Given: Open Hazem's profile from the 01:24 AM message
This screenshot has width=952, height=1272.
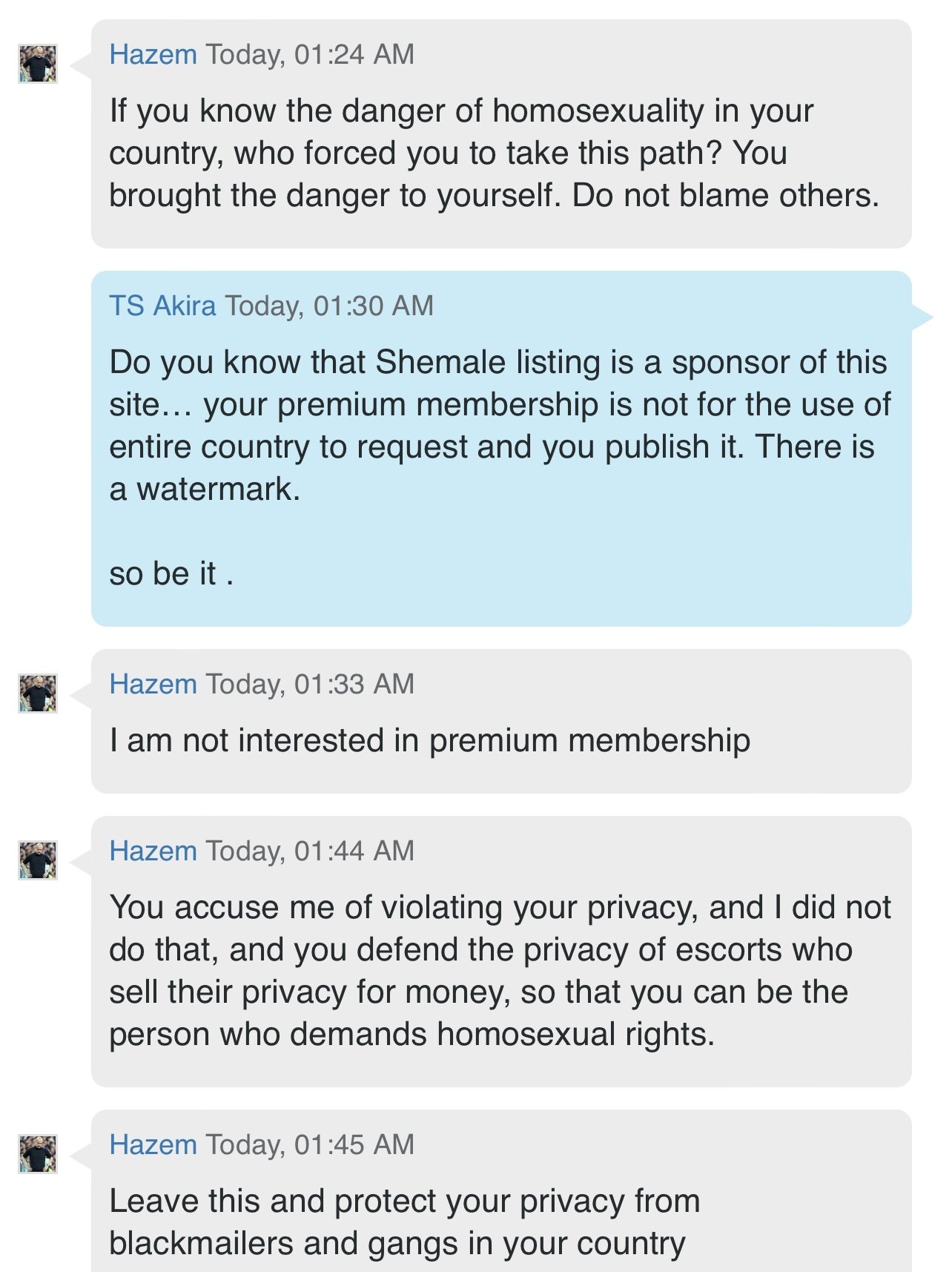Looking at the screenshot, I should click(153, 54).
